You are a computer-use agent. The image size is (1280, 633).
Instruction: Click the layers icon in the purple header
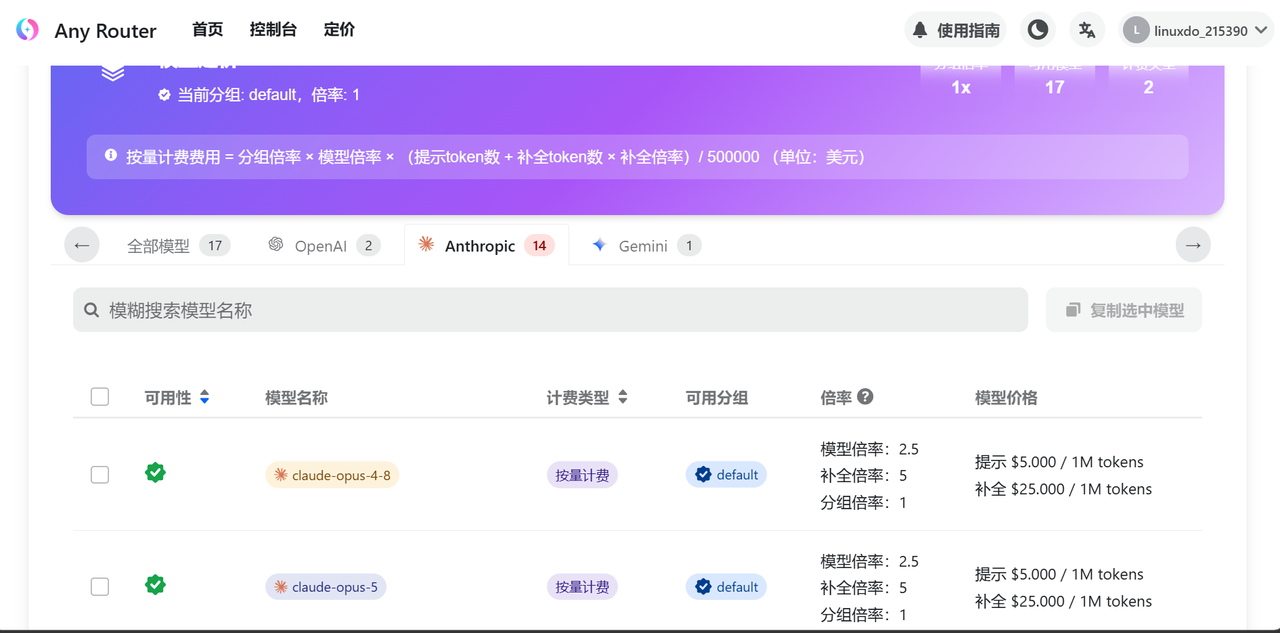click(x=113, y=73)
